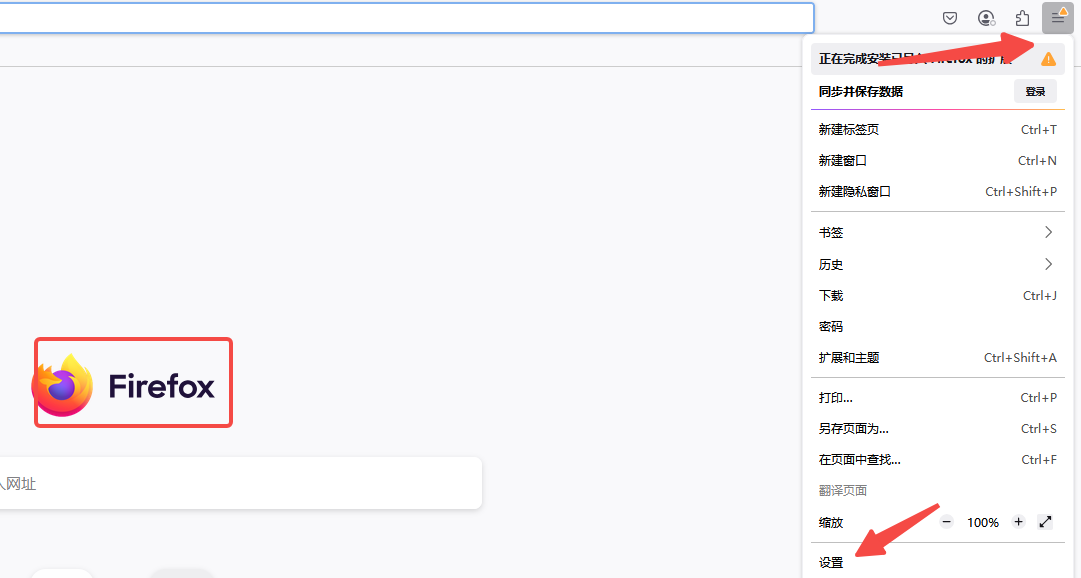Click the address bar at top
The height and width of the screenshot is (578, 1081).
pyautogui.click(x=400, y=18)
